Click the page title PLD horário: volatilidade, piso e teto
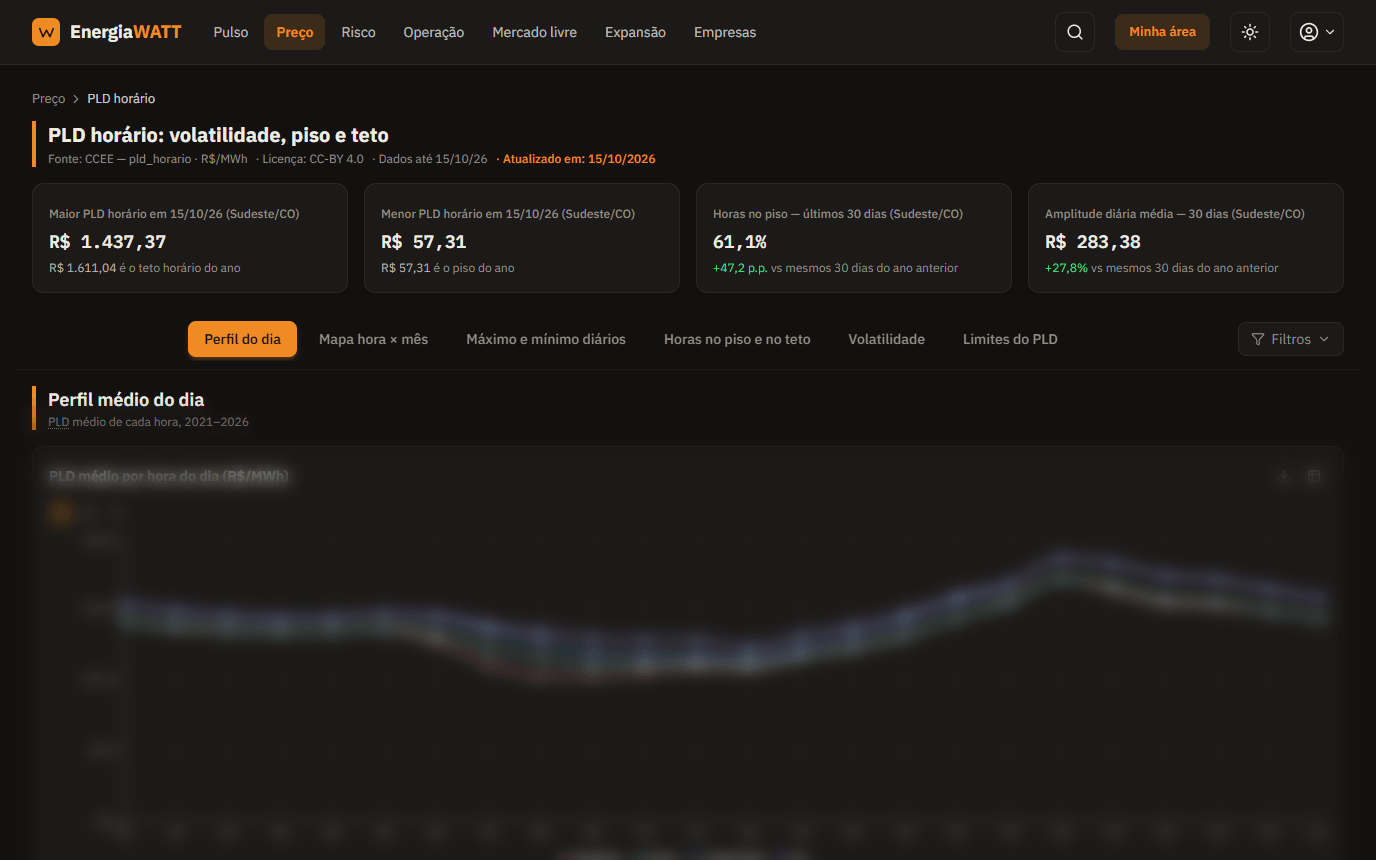The width and height of the screenshot is (1376, 860). pos(218,135)
